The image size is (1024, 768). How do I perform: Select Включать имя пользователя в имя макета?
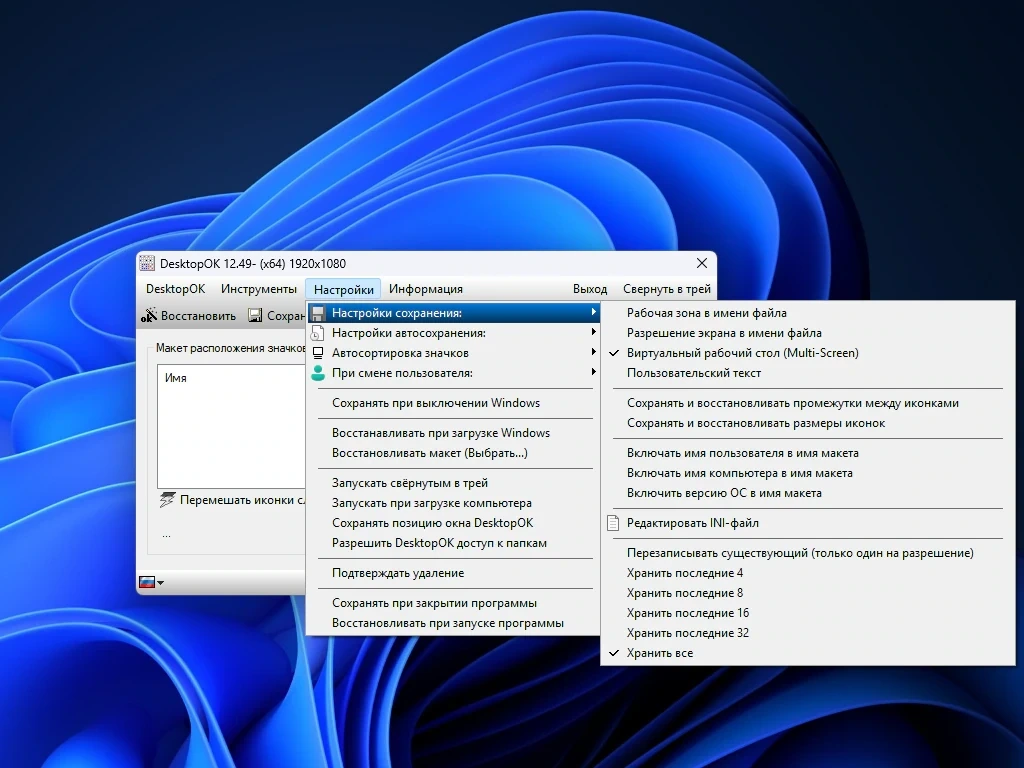point(808,453)
